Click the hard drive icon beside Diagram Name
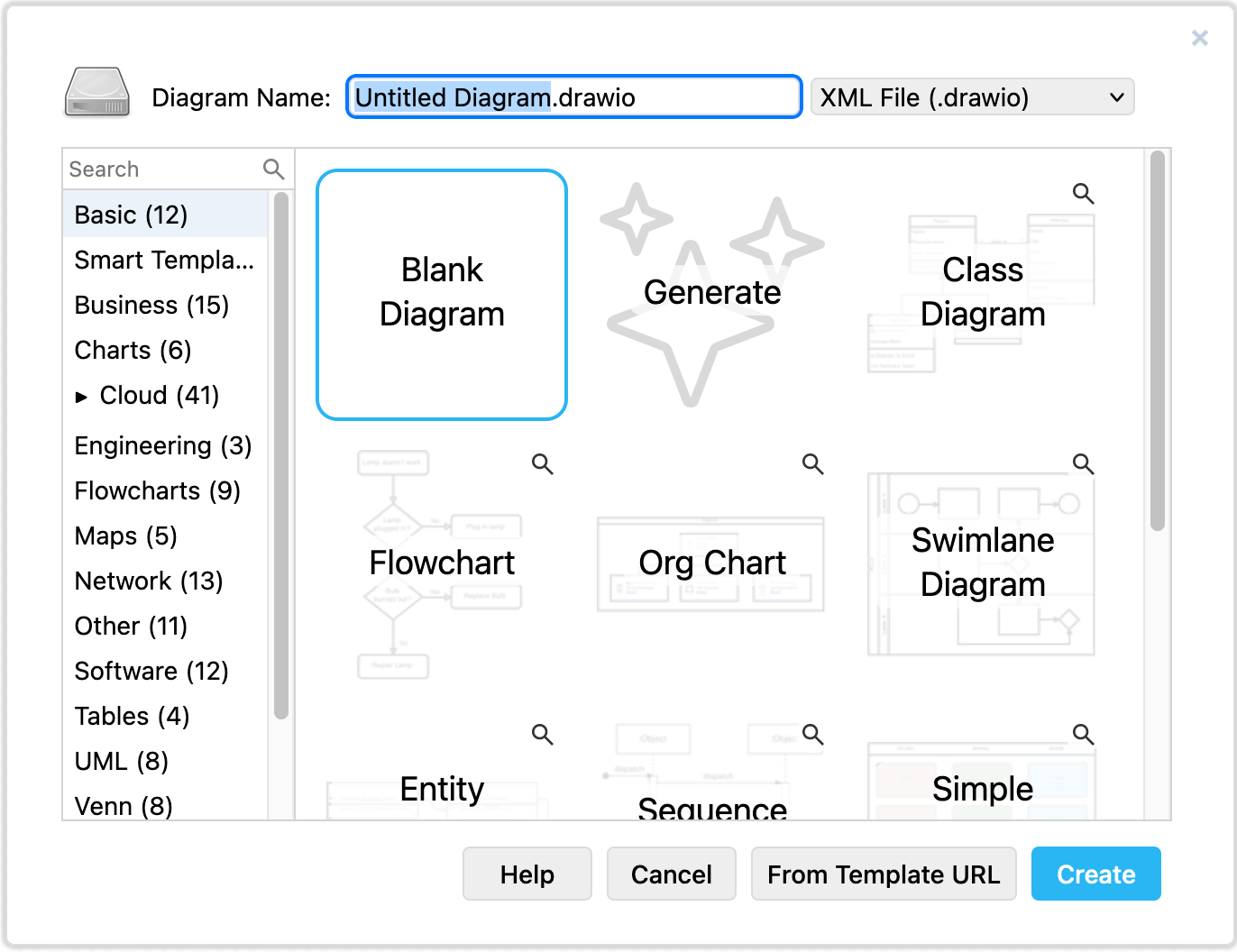Viewport: 1237px width, 952px height. (x=96, y=94)
